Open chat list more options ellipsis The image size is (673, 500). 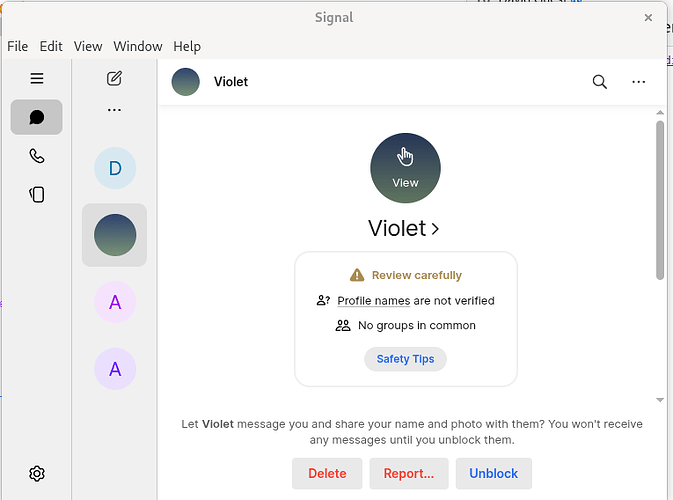[114, 110]
